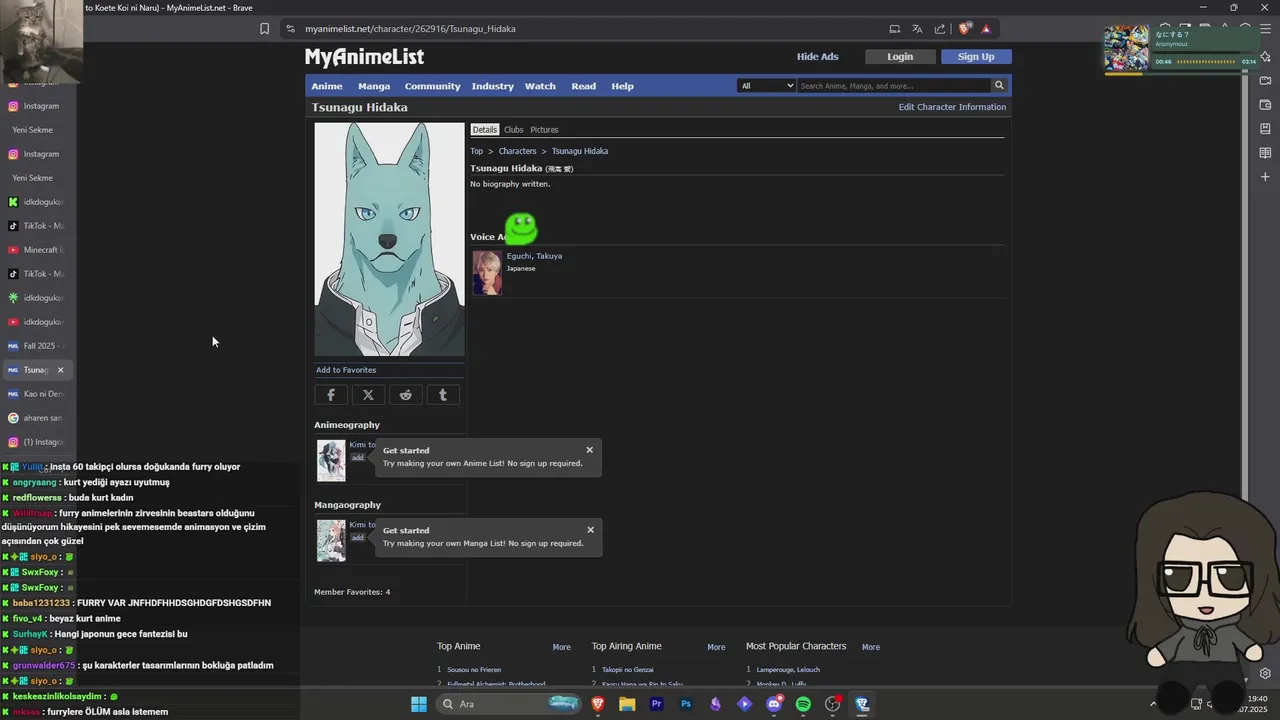Switch to aharen san Google tab
This screenshot has height=720, width=1280.
(36, 418)
